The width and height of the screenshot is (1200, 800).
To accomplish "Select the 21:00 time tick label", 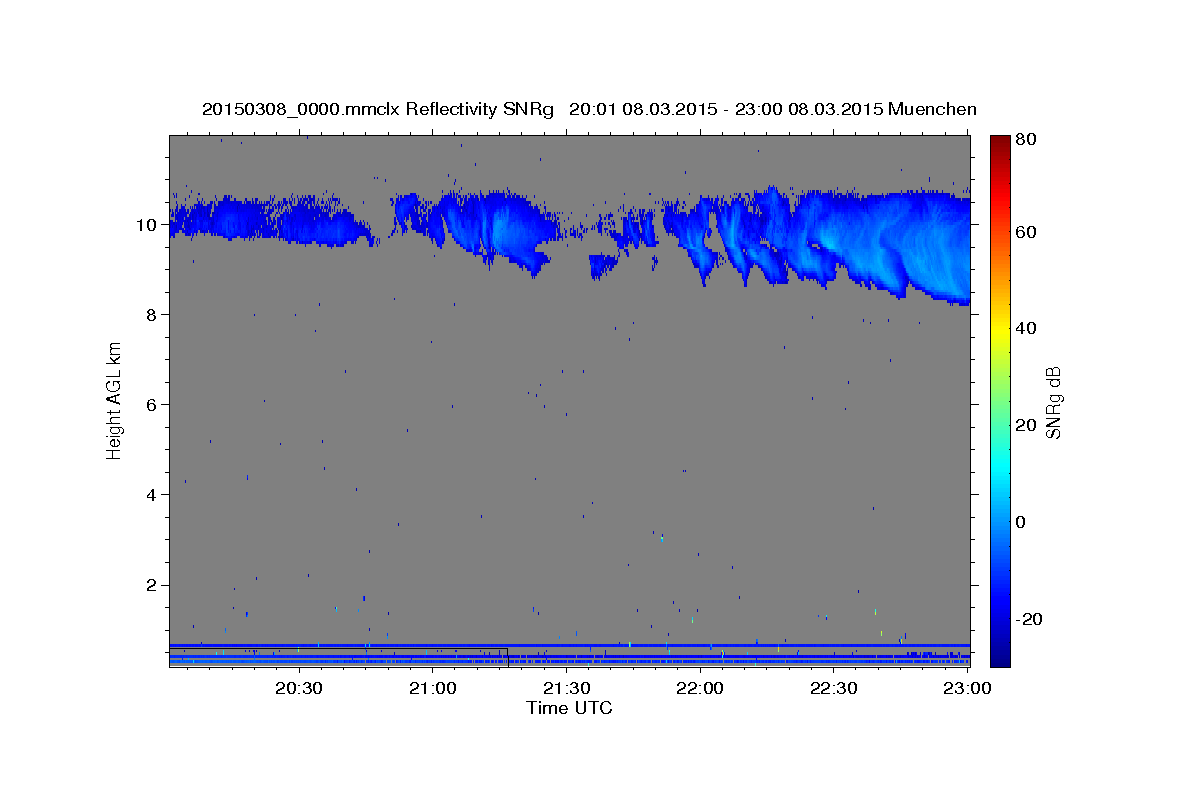I will (x=432, y=688).
